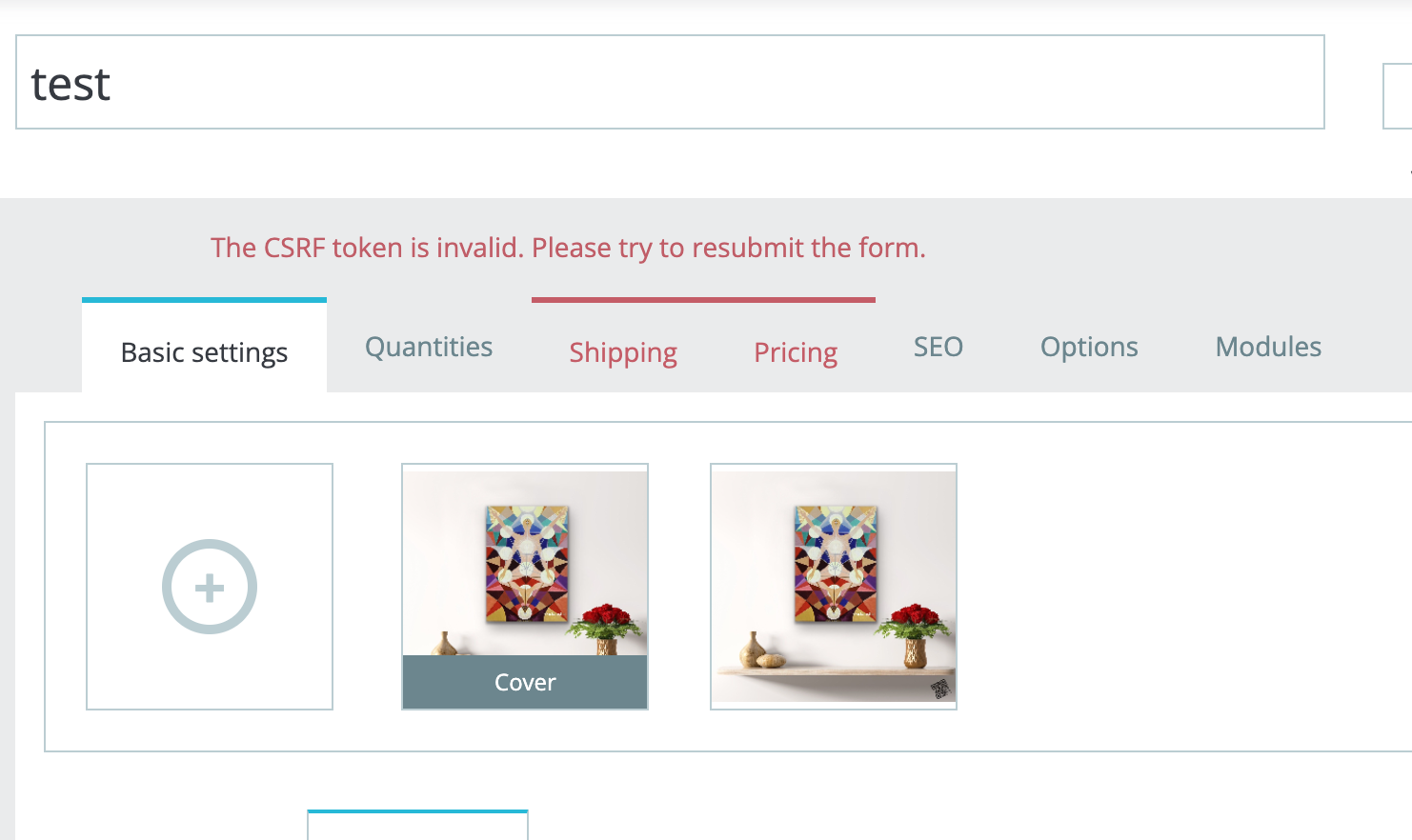The width and height of the screenshot is (1412, 840).
Task: Click the painting in the second product image
Action: (836, 563)
